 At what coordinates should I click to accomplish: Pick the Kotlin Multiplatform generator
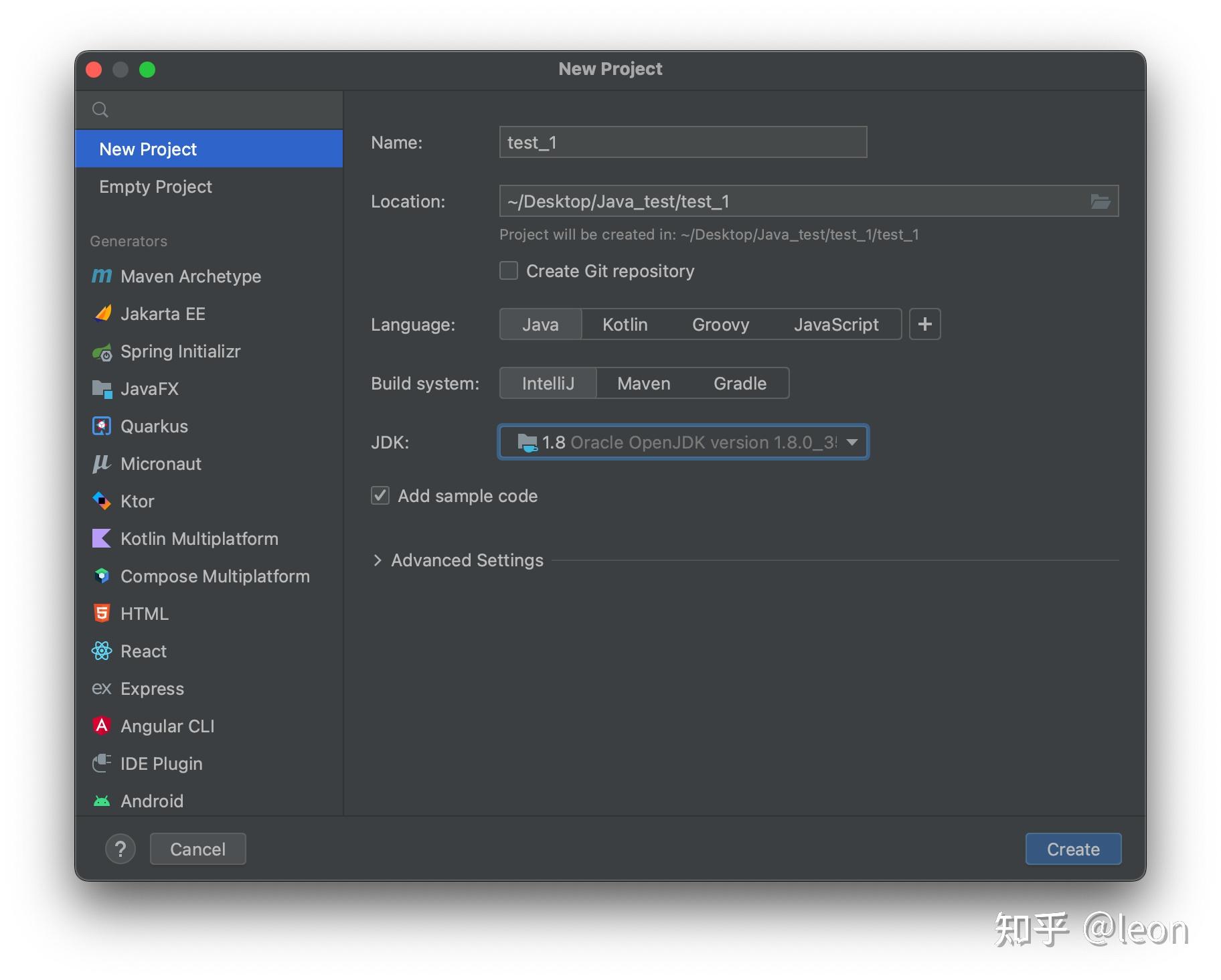pyautogui.click(x=199, y=538)
